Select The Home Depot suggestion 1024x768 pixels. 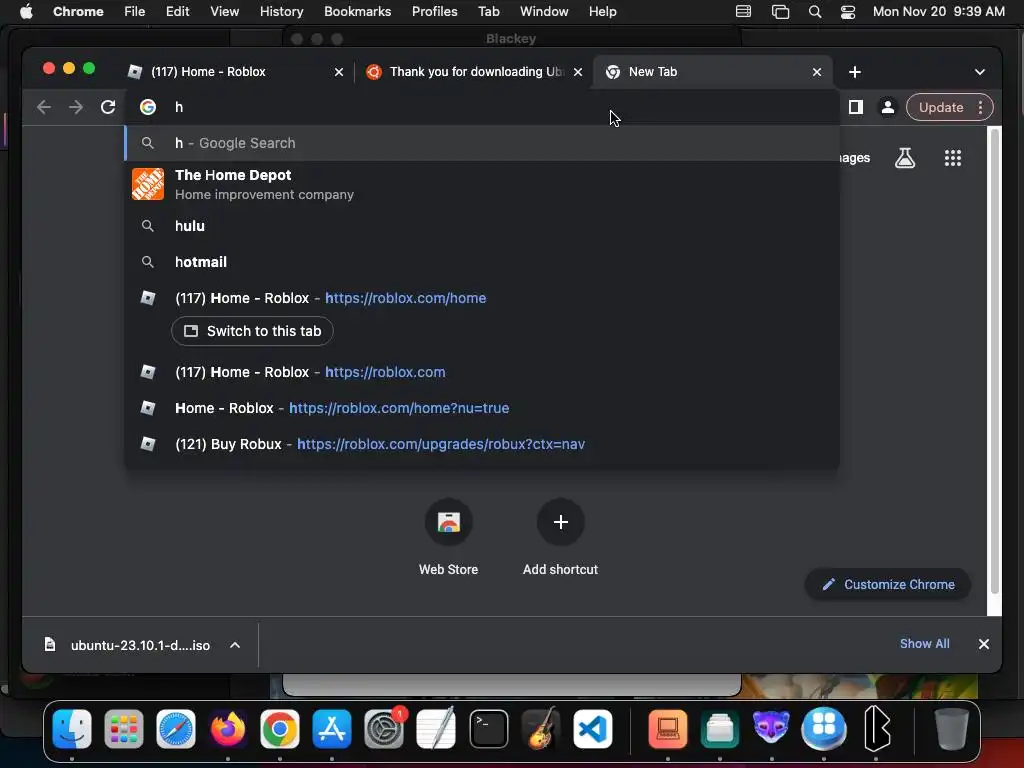482,184
